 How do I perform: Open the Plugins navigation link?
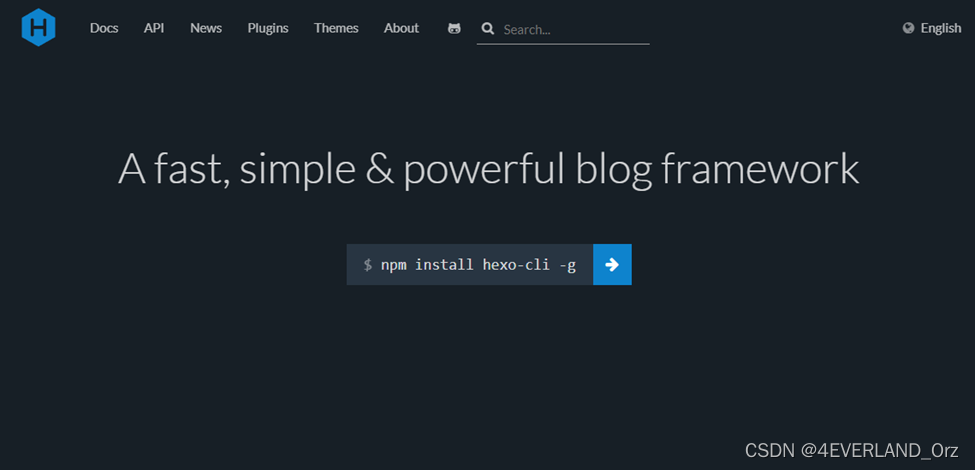[268, 28]
